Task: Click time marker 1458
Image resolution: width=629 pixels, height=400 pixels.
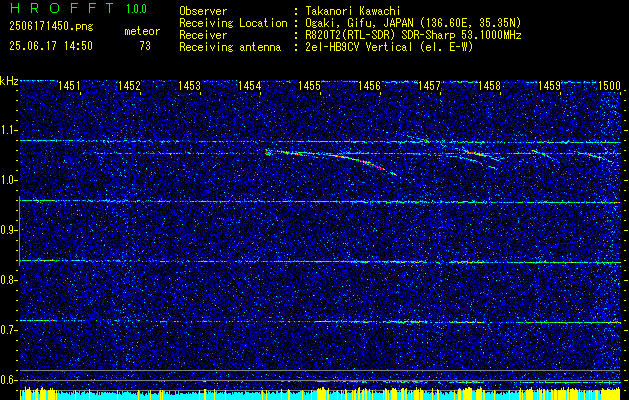Action: tap(489, 85)
